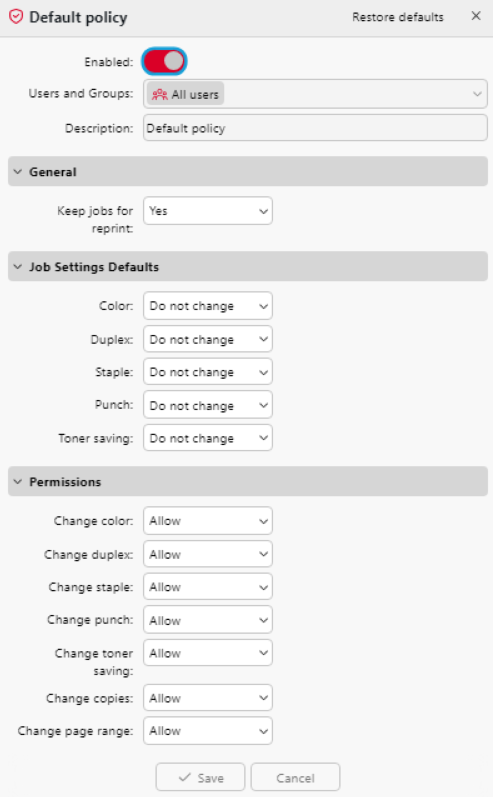Open the Keep jobs for reprint dropdown

pyautogui.click(x=208, y=211)
